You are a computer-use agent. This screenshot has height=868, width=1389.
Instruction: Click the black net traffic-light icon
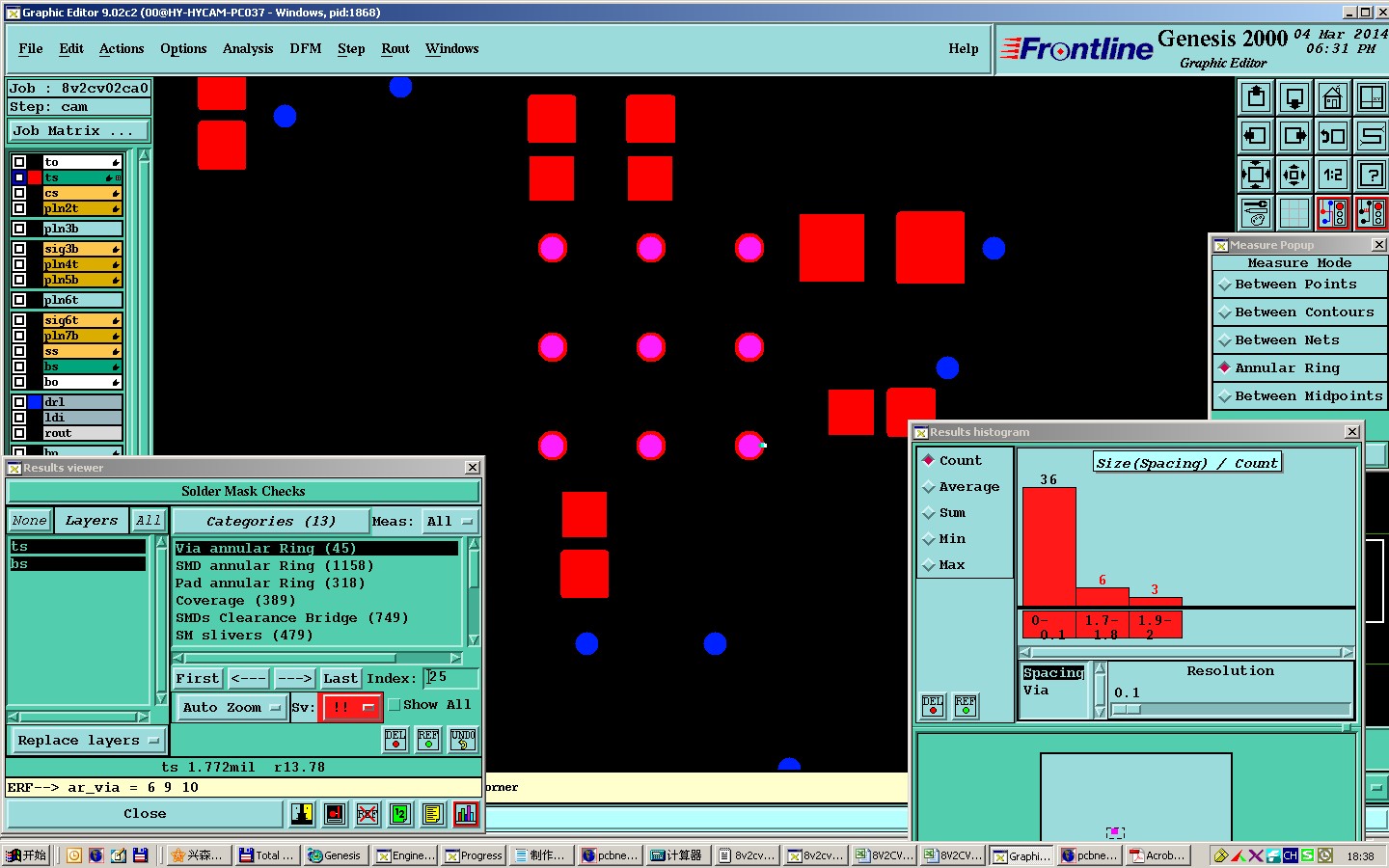tap(1371, 213)
